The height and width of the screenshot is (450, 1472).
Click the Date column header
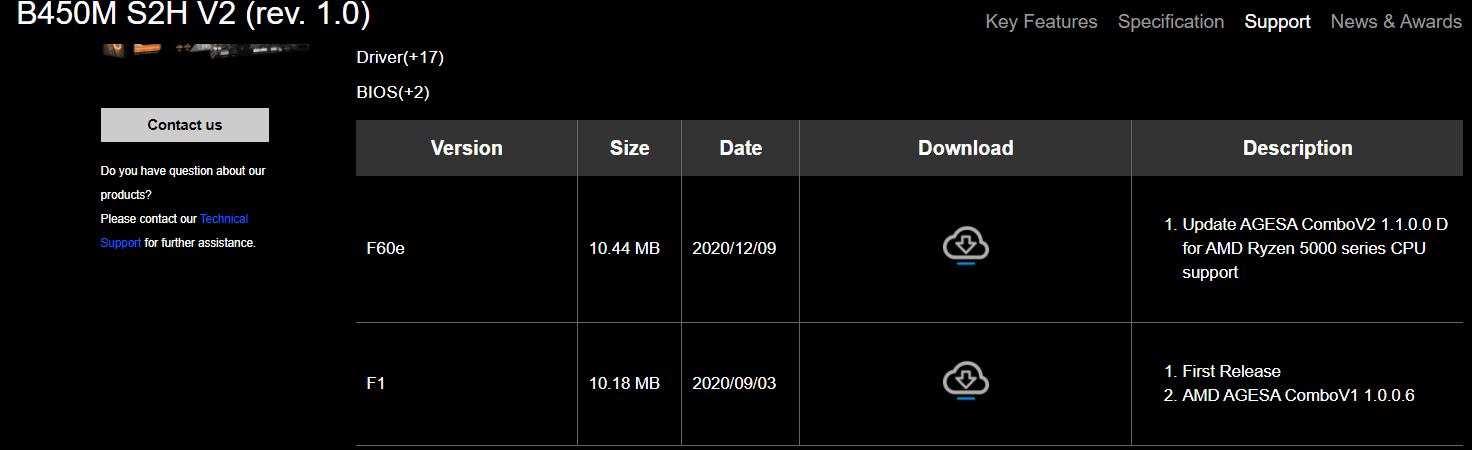(740, 148)
